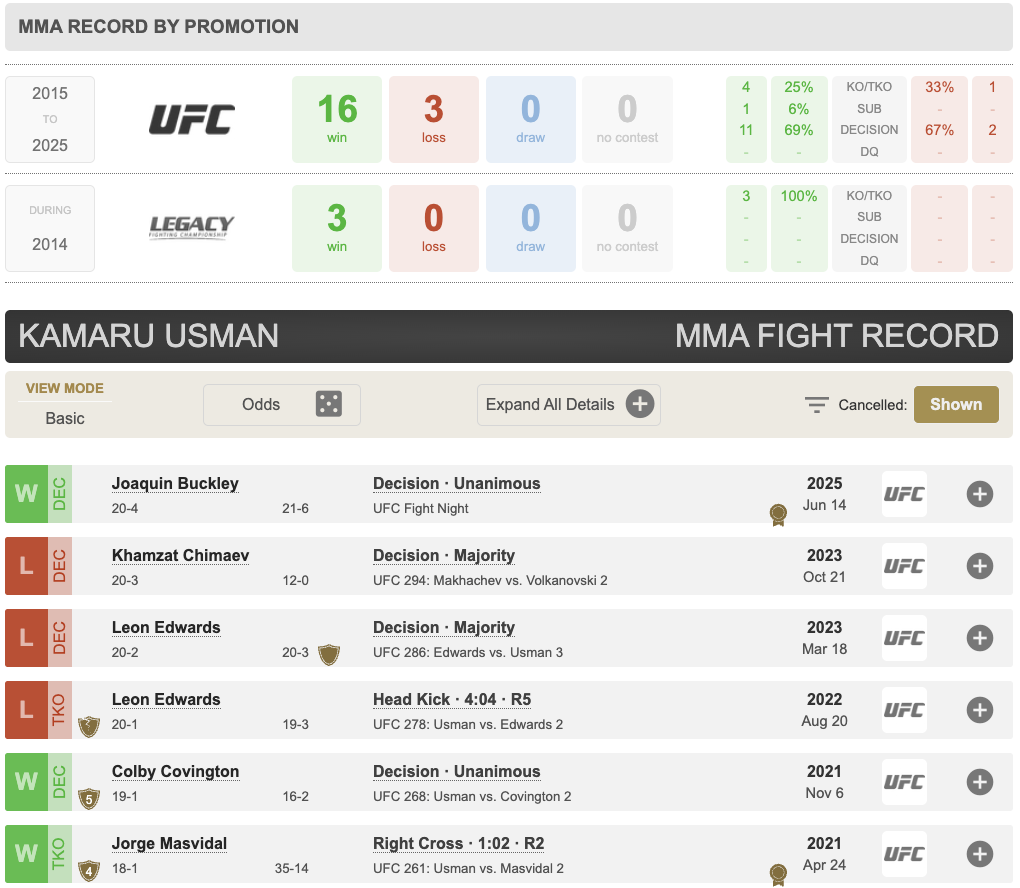Screen dimensions: 1020x888
Task: Click the Legacy Fighting Championship logo
Action: (192, 228)
